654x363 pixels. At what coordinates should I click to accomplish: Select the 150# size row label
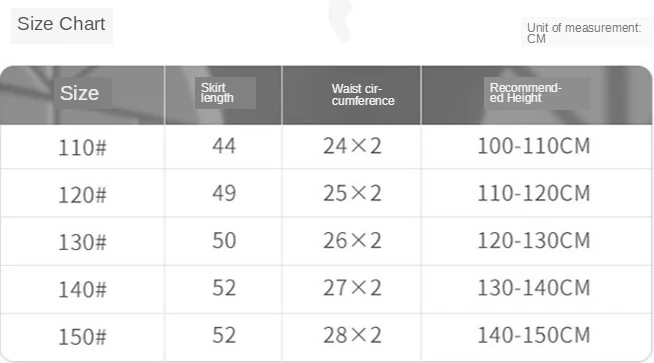(x=82, y=337)
